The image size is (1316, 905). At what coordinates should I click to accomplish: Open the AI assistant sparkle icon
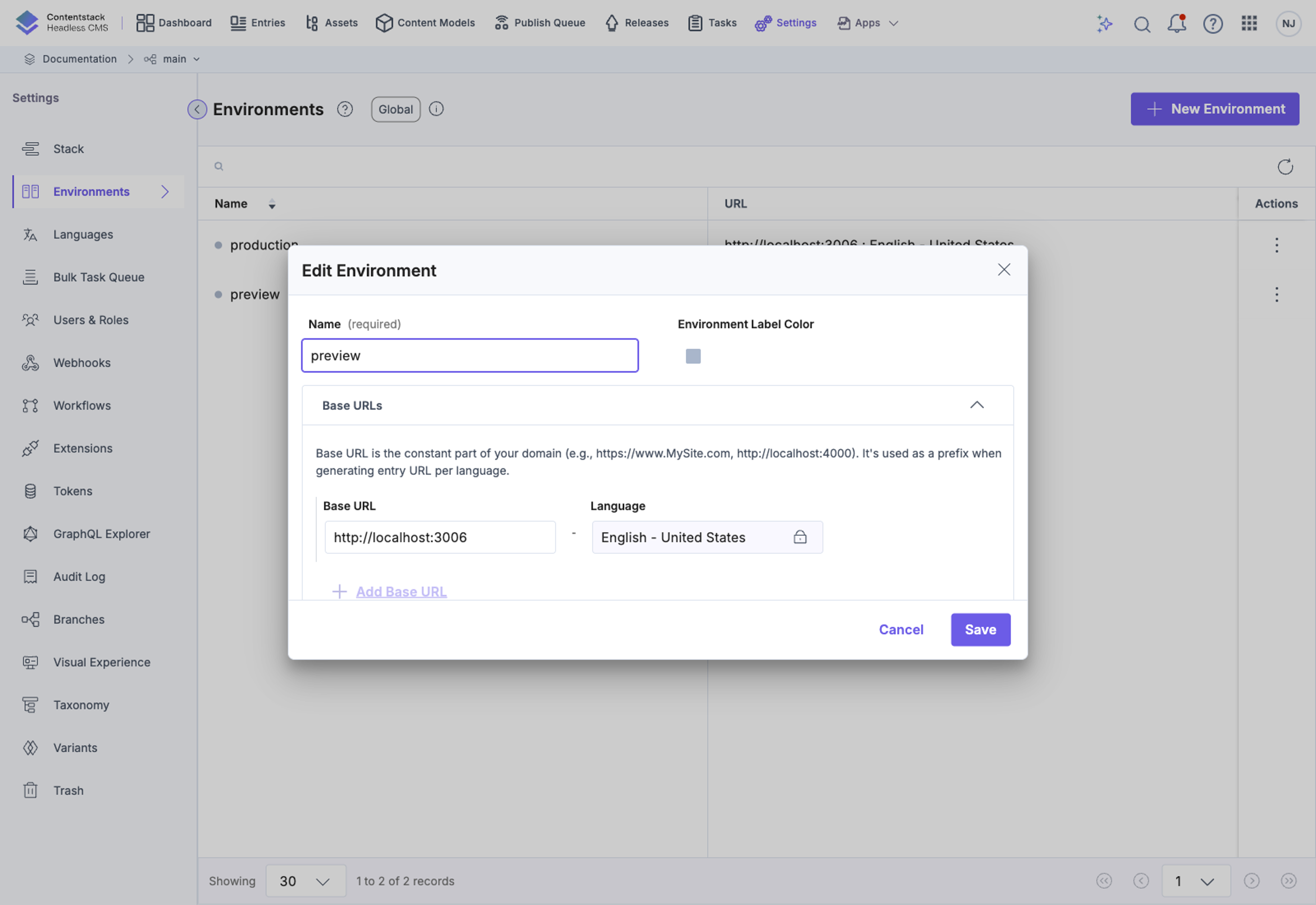tap(1104, 23)
